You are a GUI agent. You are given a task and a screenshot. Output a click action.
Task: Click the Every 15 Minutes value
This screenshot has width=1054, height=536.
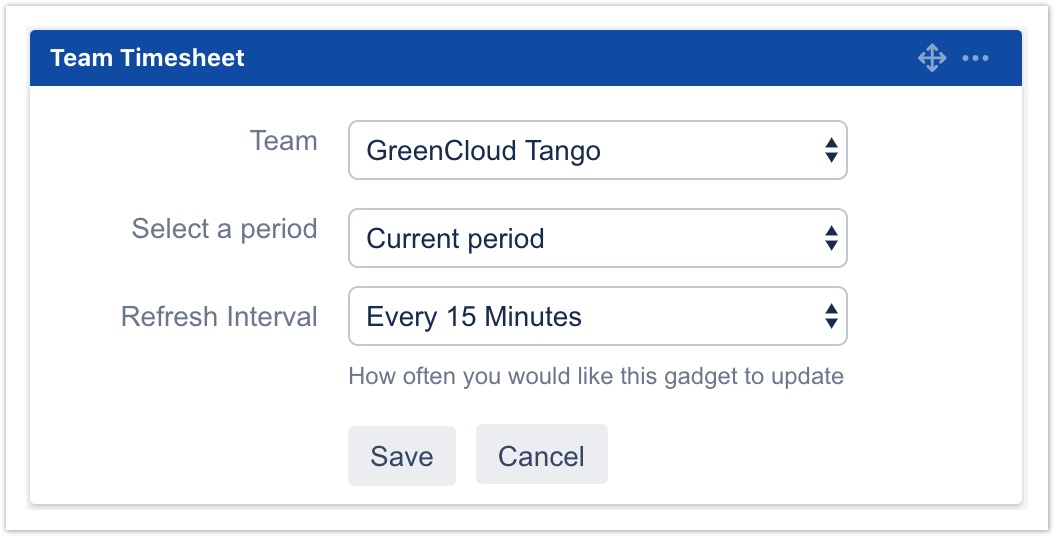click(x=474, y=317)
